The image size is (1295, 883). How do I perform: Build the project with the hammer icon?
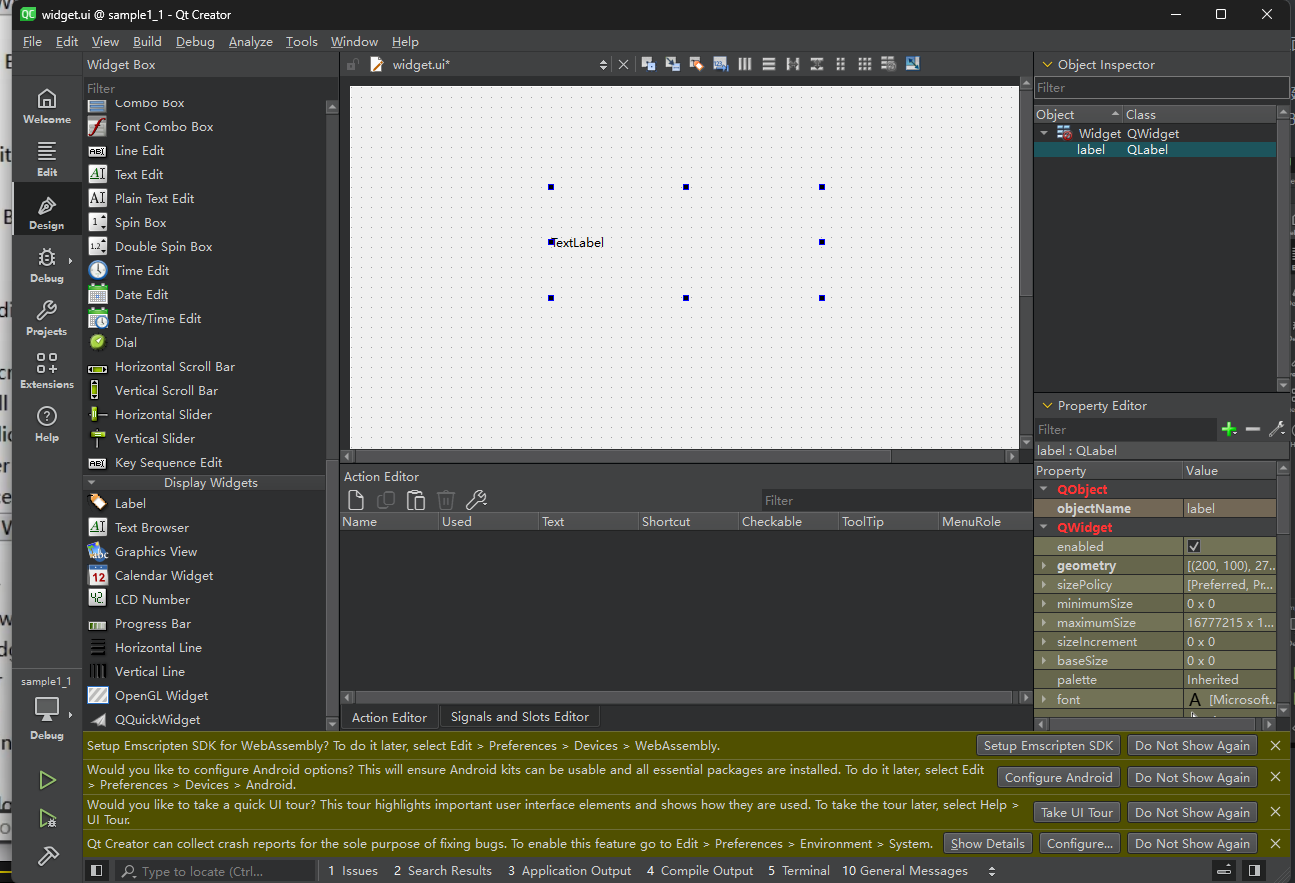47,856
